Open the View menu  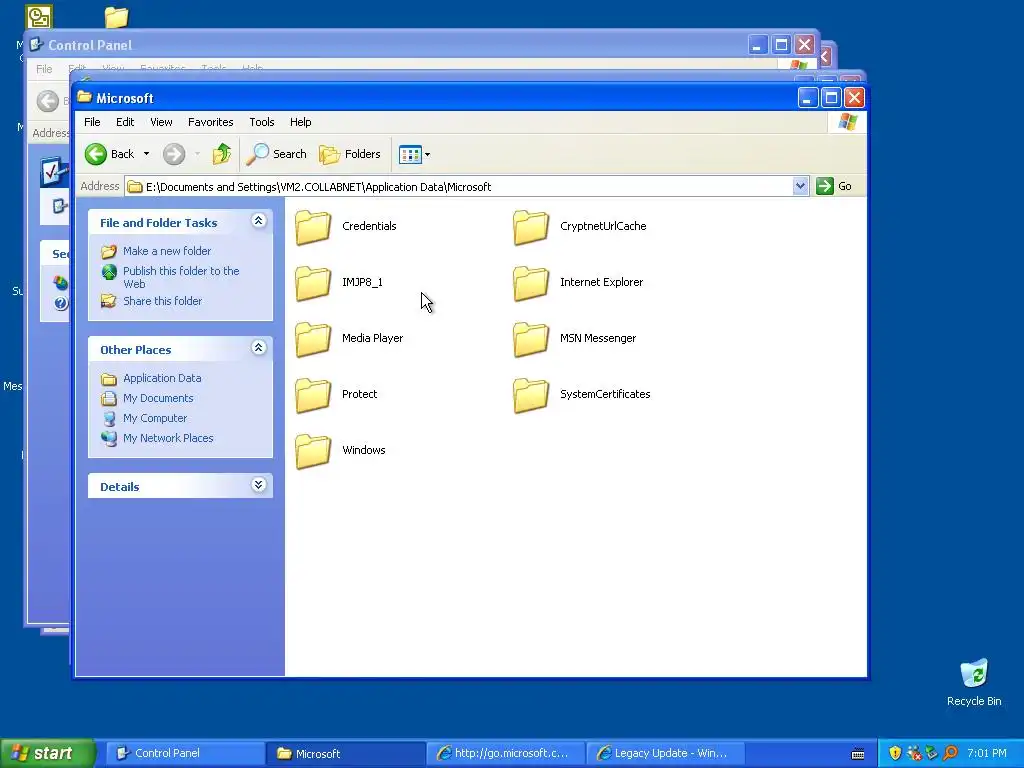pos(161,122)
